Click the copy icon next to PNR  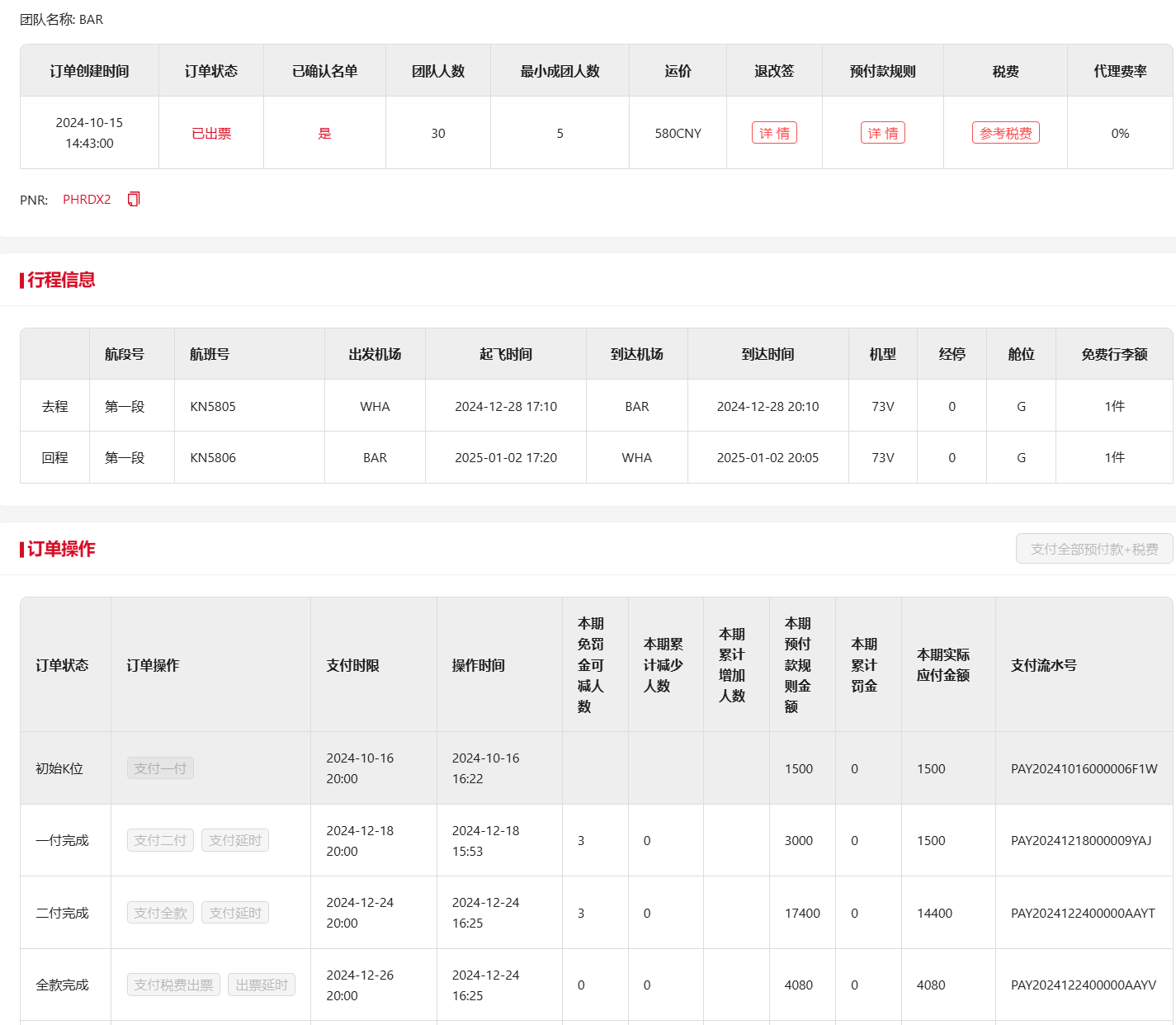(134, 199)
